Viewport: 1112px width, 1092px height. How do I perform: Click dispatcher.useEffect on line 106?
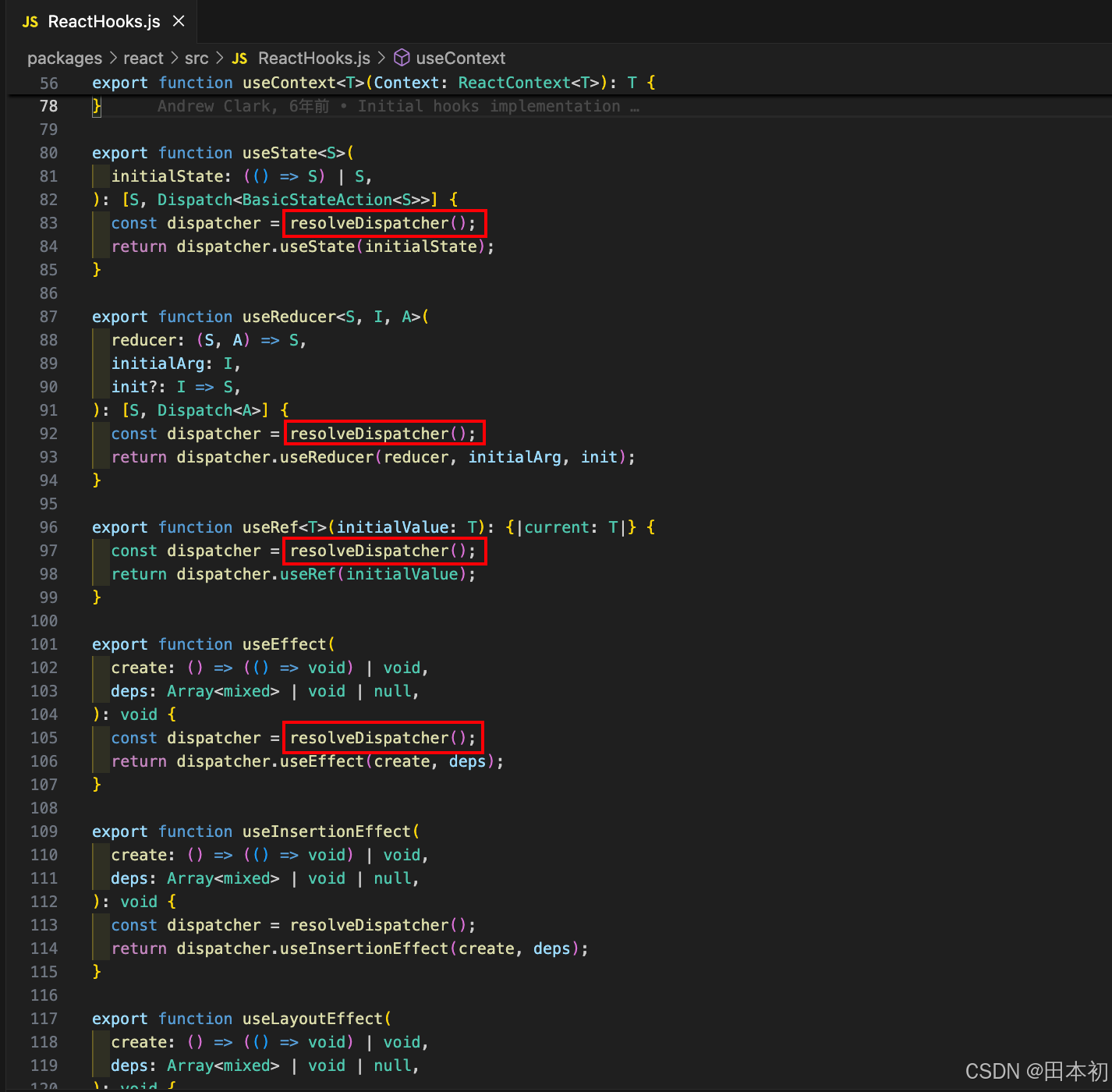tap(271, 761)
